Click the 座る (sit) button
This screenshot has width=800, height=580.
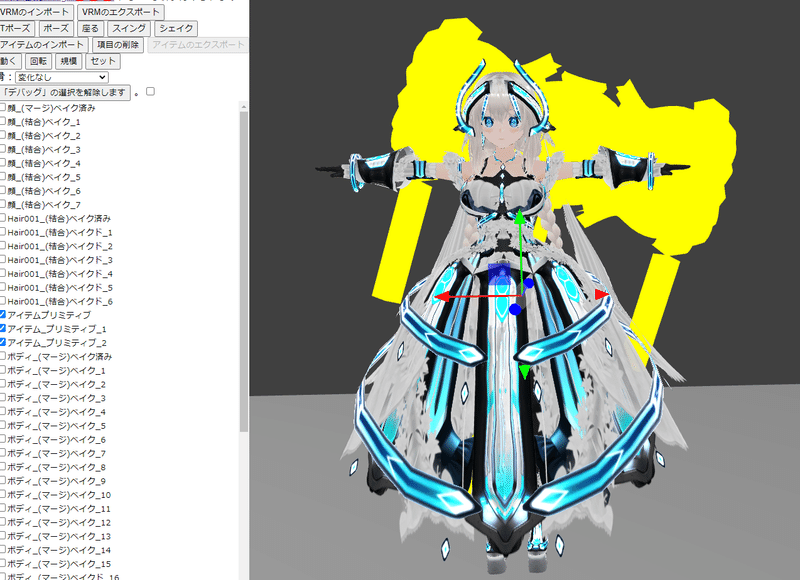pos(90,28)
